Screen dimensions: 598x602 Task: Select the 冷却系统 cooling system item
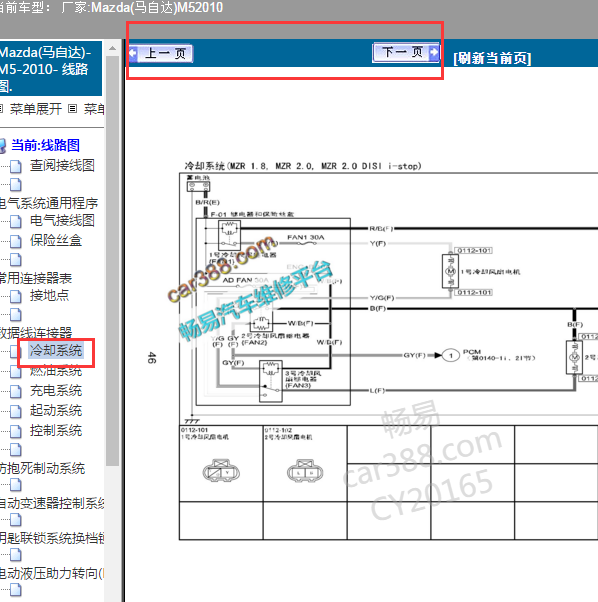pyautogui.click(x=56, y=351)
